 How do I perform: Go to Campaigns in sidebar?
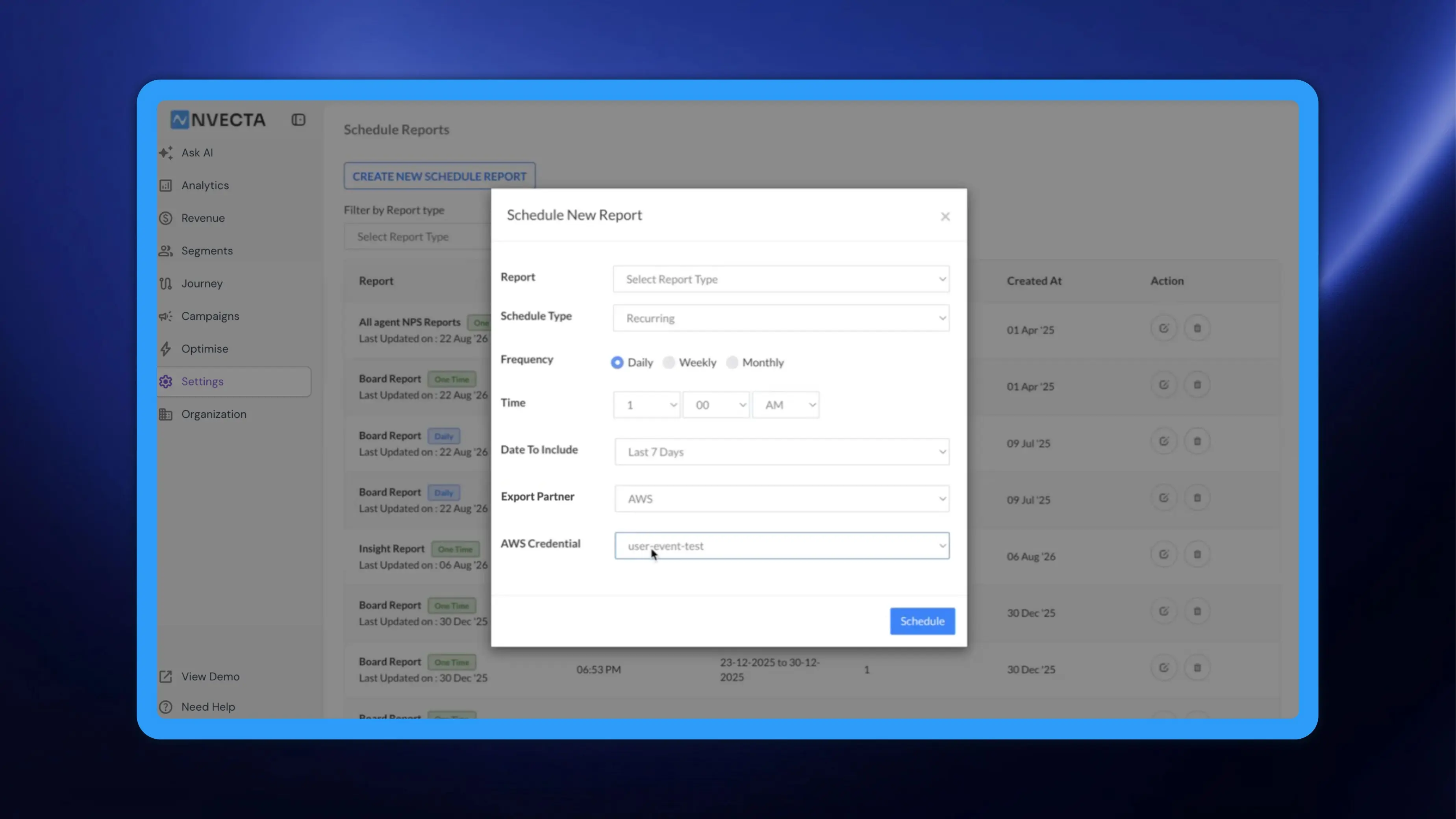210,317
